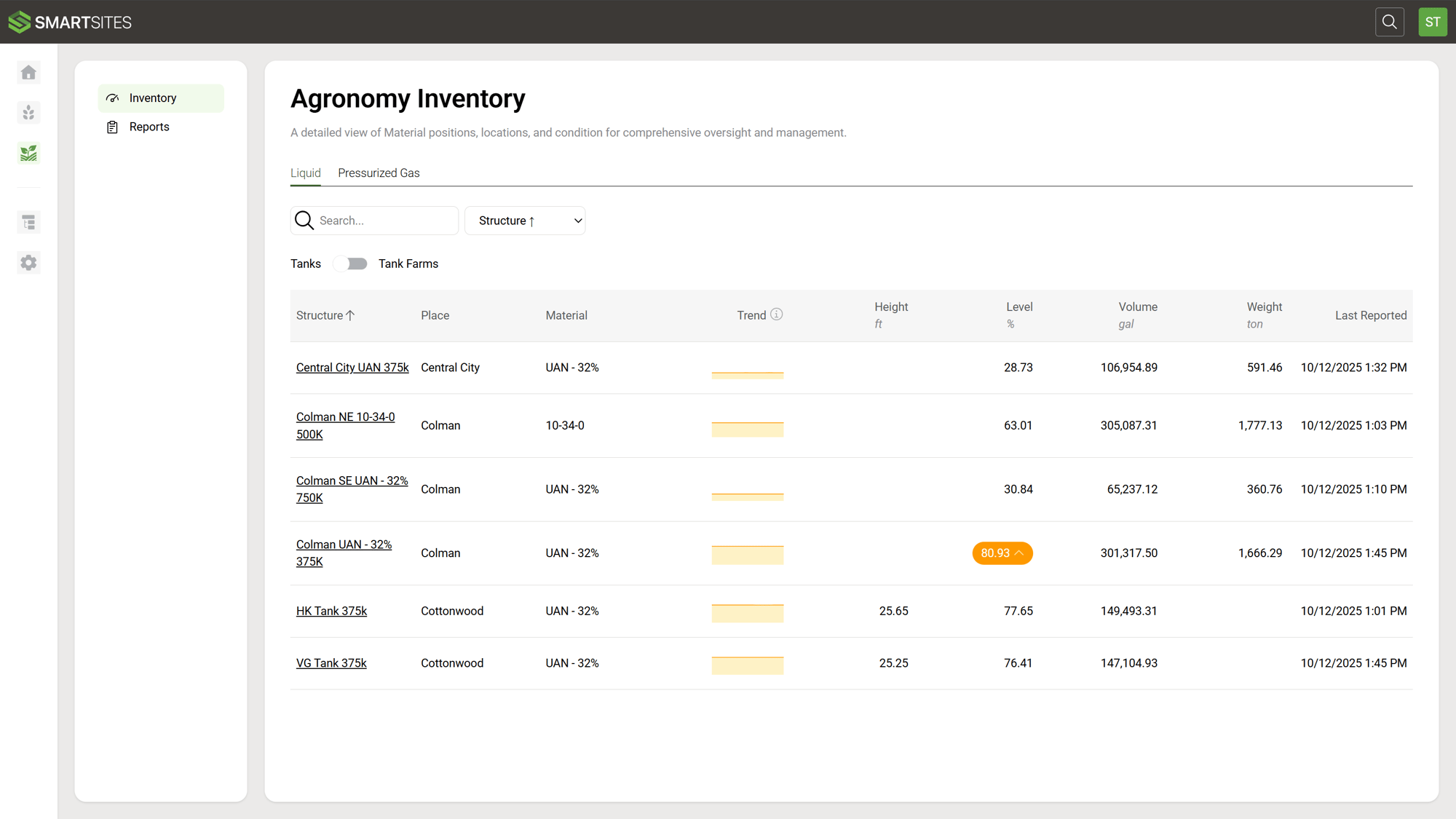The width and height of the screenshot is (1456, 819).
Task: Click trend chart for Colman NE 10-34-0
Action: [x=747, y=428]
